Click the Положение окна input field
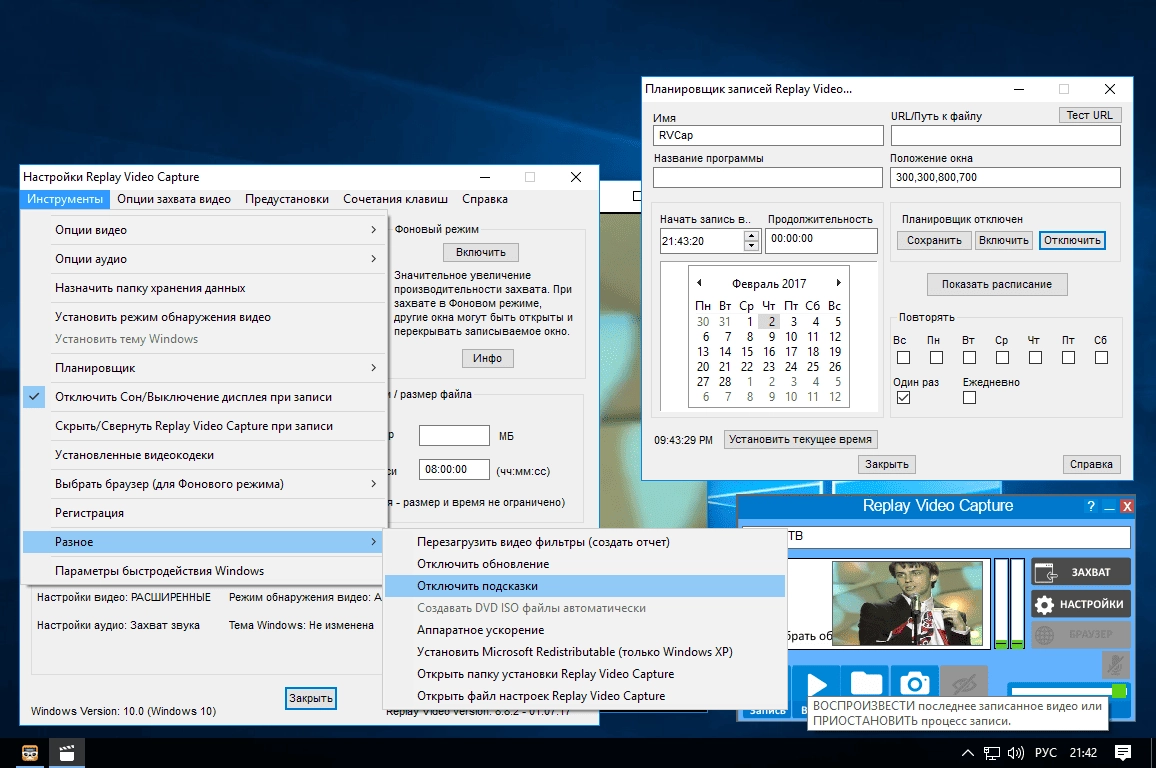Screen dimensions: 1156x768 1005,178
